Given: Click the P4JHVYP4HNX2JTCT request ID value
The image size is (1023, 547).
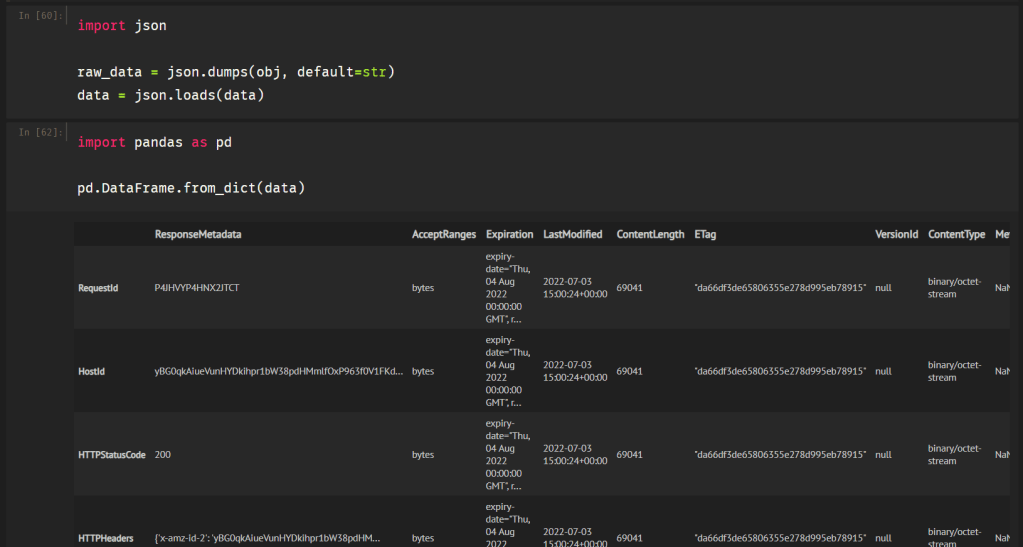Looking at the screenshot, I should [x=197, y=288].
